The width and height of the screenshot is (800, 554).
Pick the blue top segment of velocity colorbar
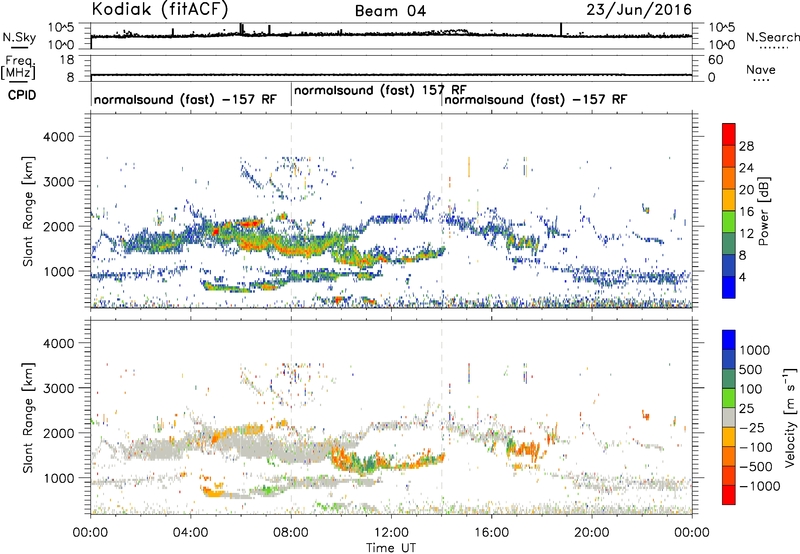(729, 340)
